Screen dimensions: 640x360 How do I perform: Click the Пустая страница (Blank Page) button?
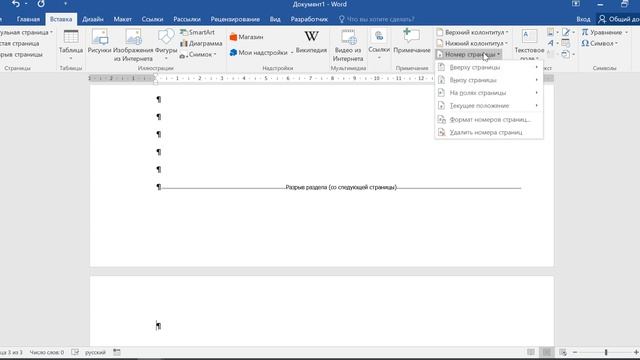click(20, 43)
